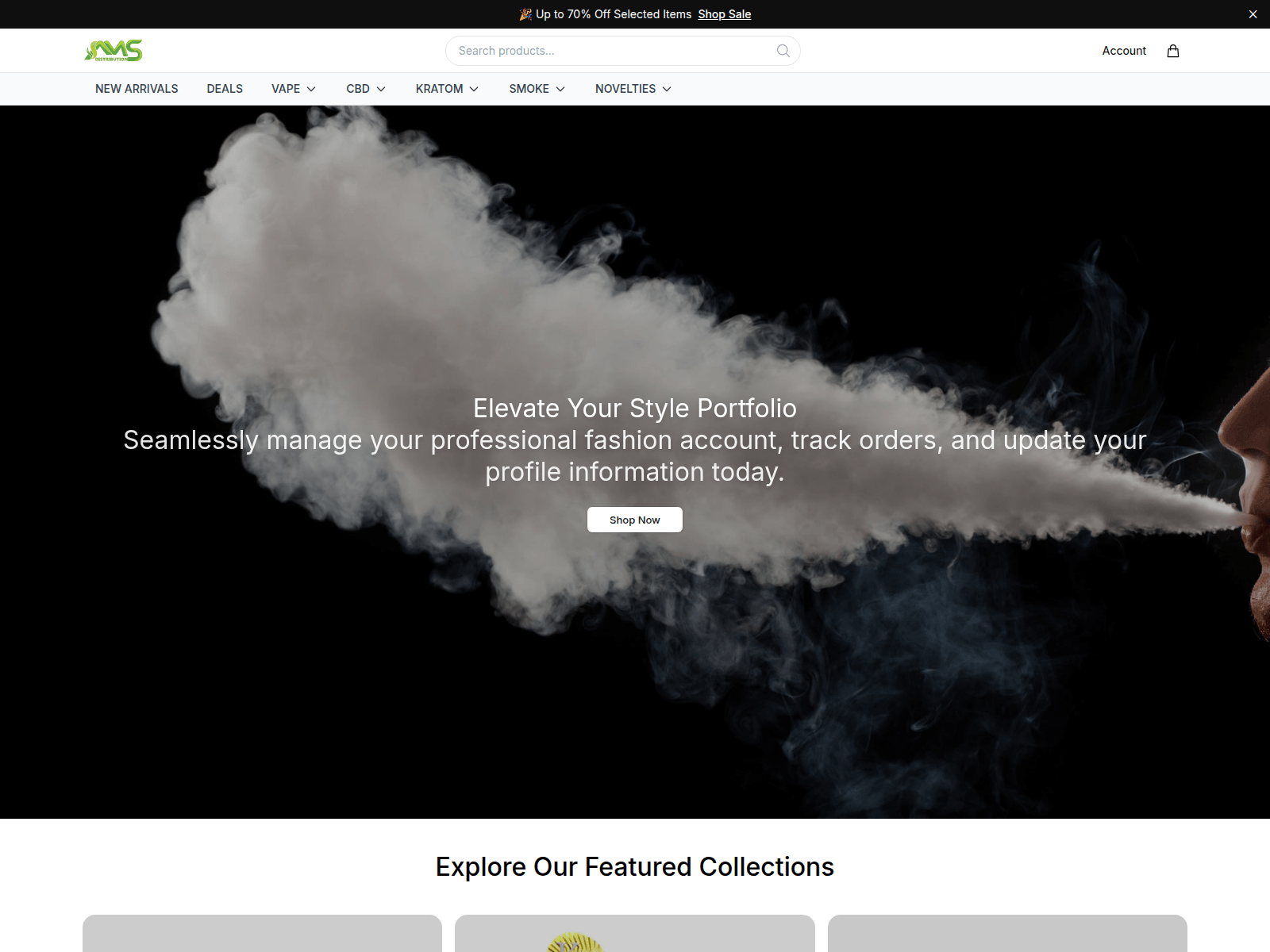Click the magnifying glass search icon

pos(783,51)
